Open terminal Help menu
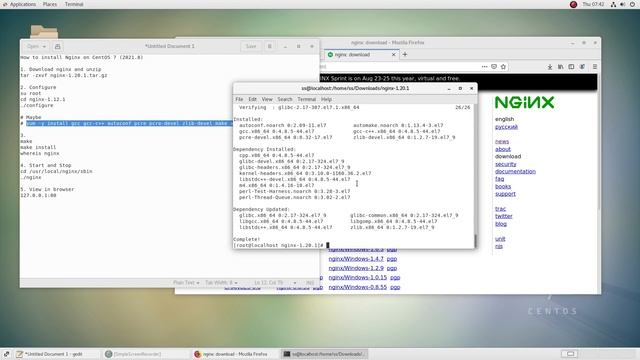Screen dimensions: 640x360 tap(326, 99)
